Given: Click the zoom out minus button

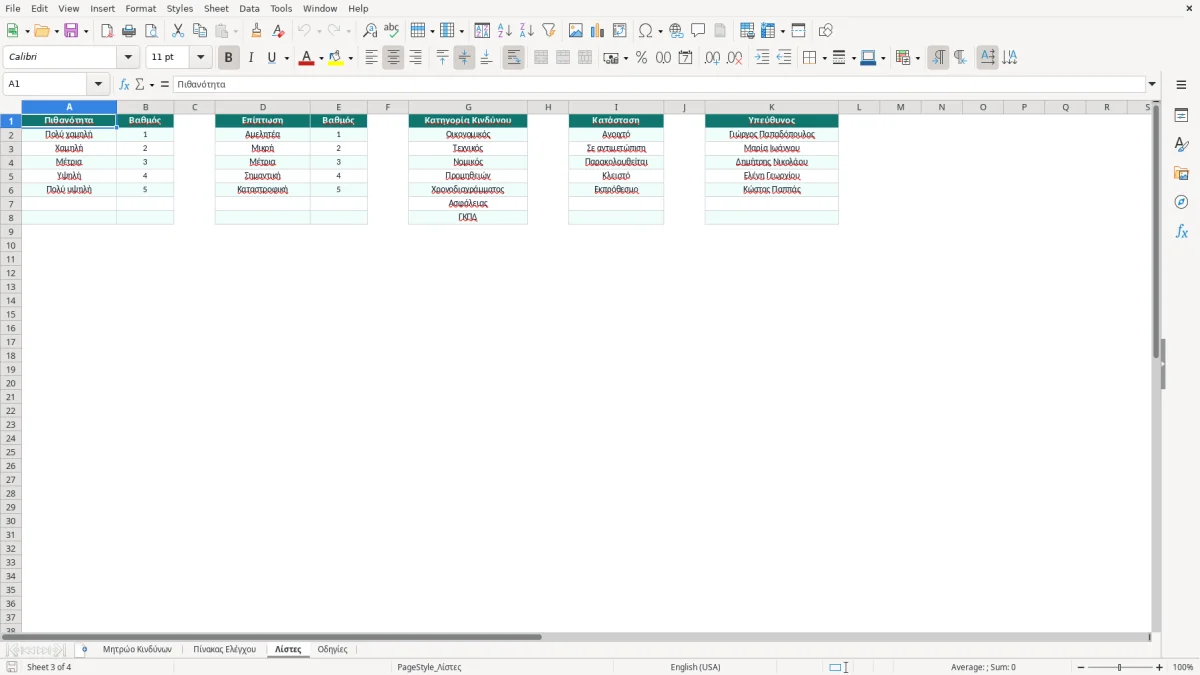Looking at the screenshot, I should tap(1081, 667).
